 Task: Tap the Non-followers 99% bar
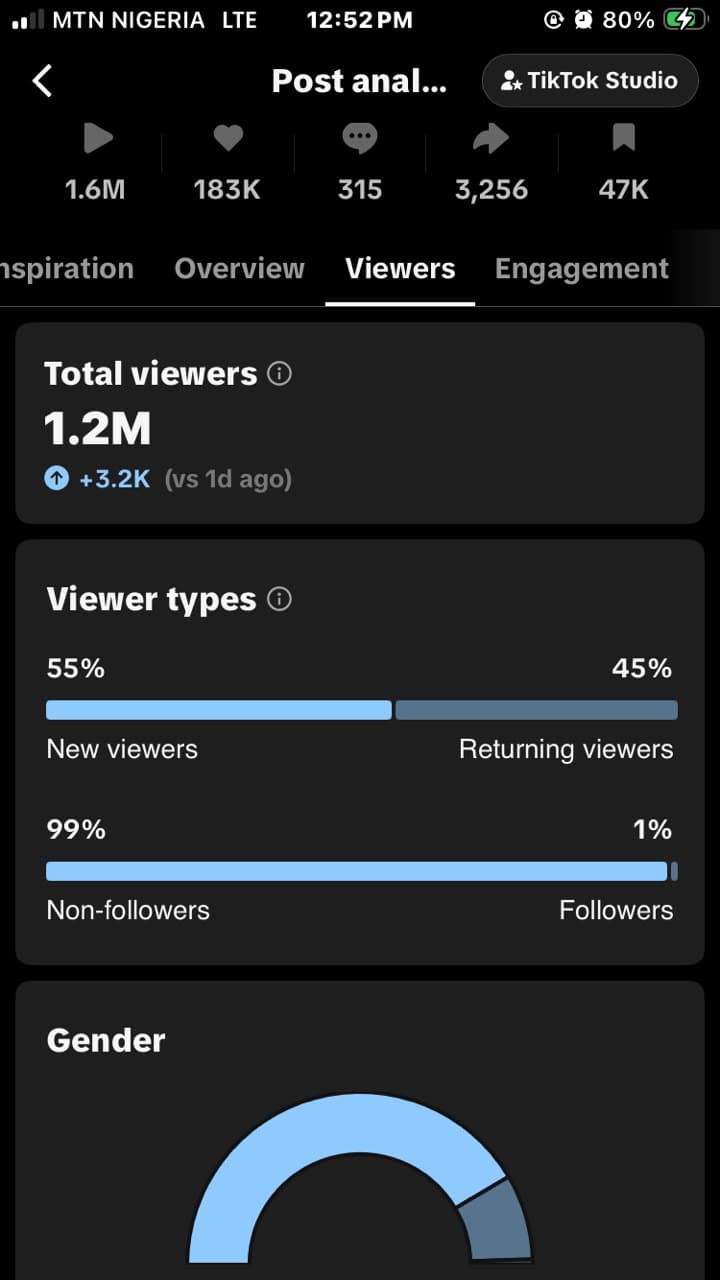point(356,871)
